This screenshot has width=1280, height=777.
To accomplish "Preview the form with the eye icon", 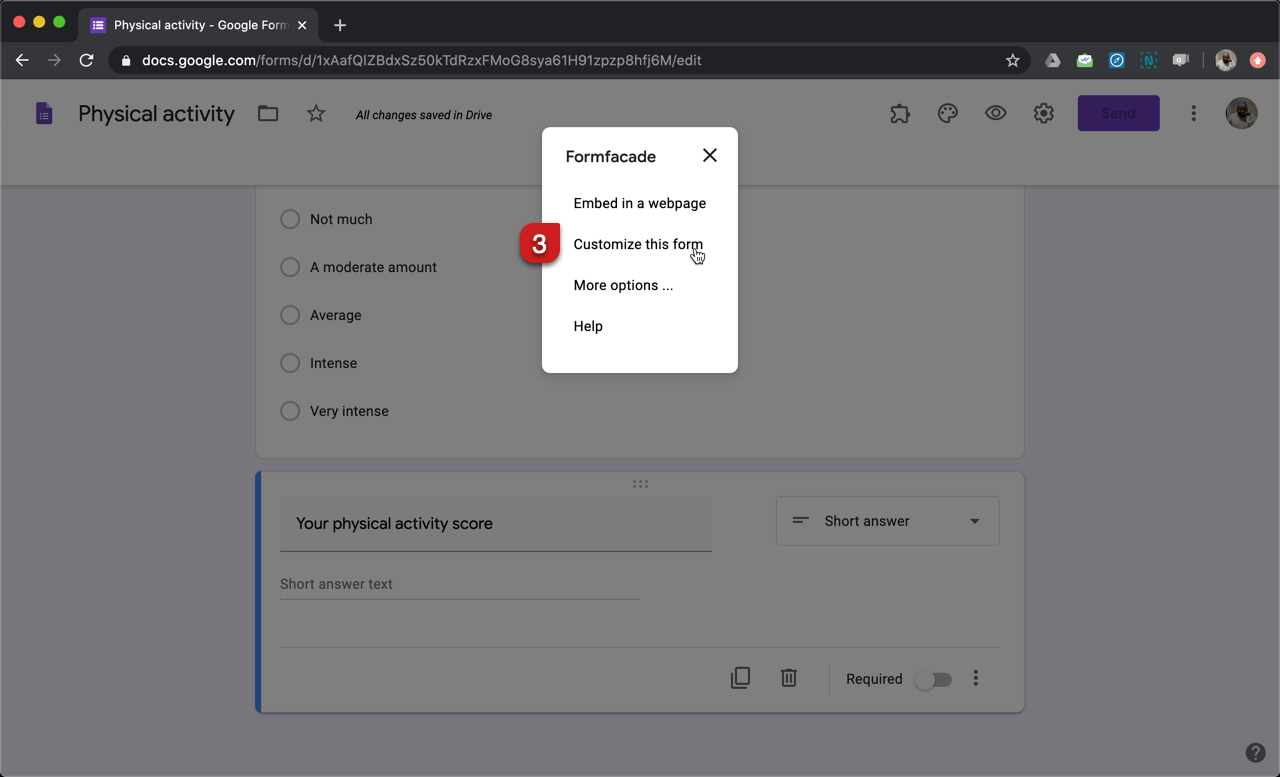I will point(995,113).
